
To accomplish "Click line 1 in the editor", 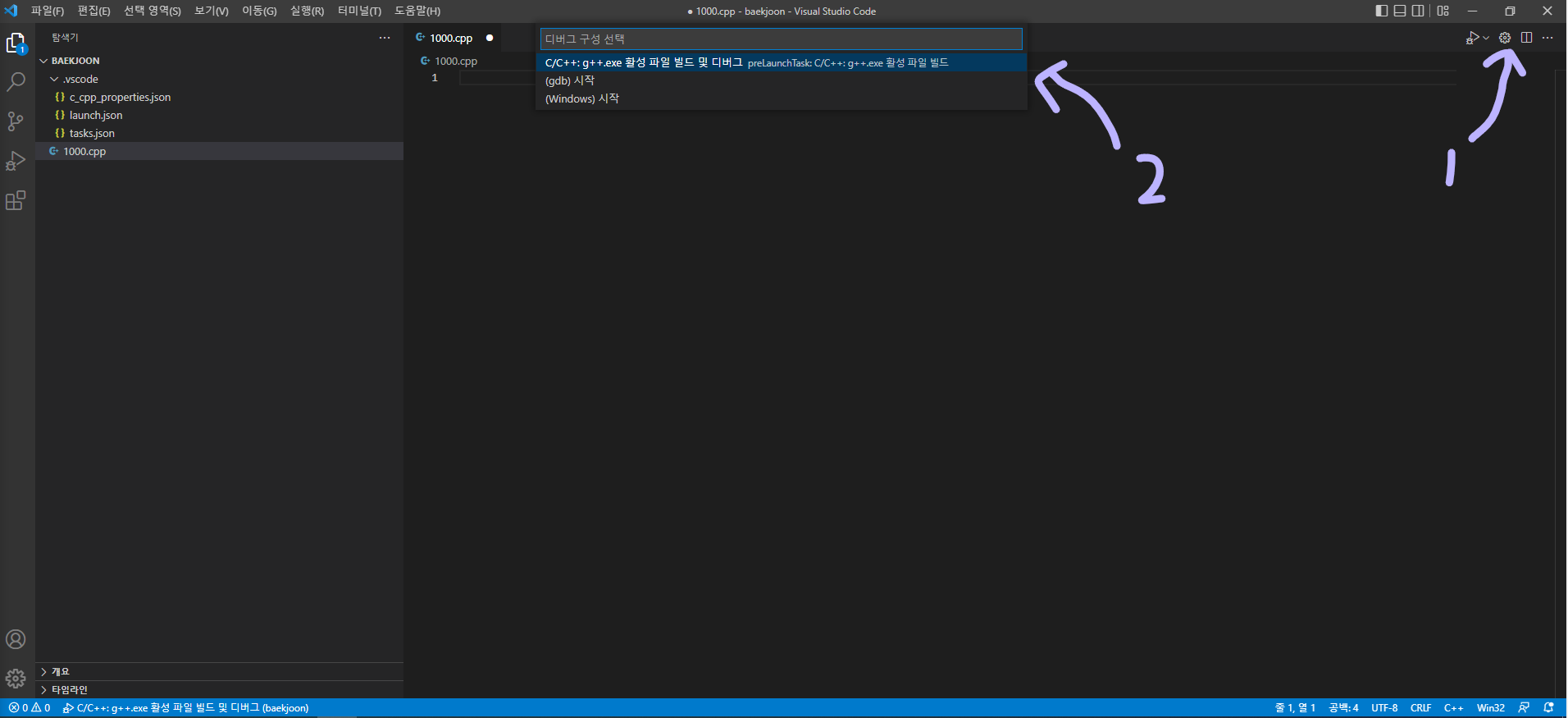I will [958, 78].
